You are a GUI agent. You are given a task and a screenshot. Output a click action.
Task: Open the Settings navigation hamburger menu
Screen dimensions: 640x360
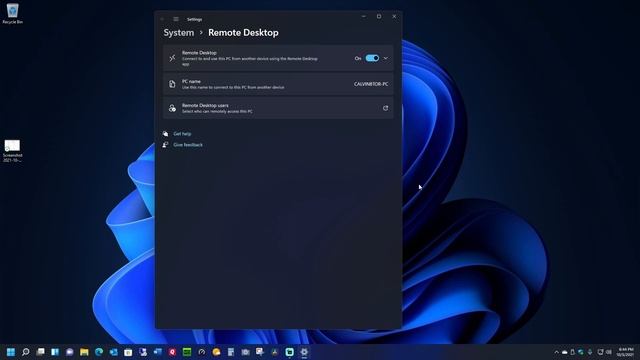click(176, 19)
